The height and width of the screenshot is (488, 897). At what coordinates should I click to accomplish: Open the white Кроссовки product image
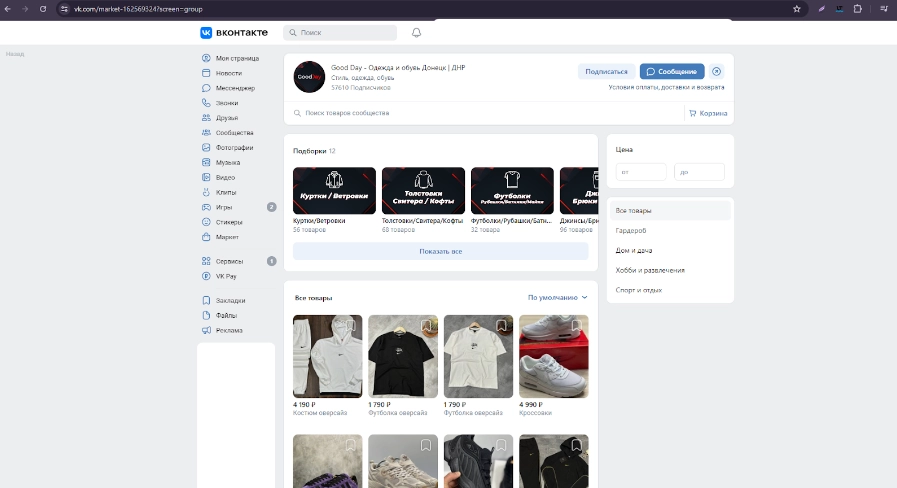554,356
